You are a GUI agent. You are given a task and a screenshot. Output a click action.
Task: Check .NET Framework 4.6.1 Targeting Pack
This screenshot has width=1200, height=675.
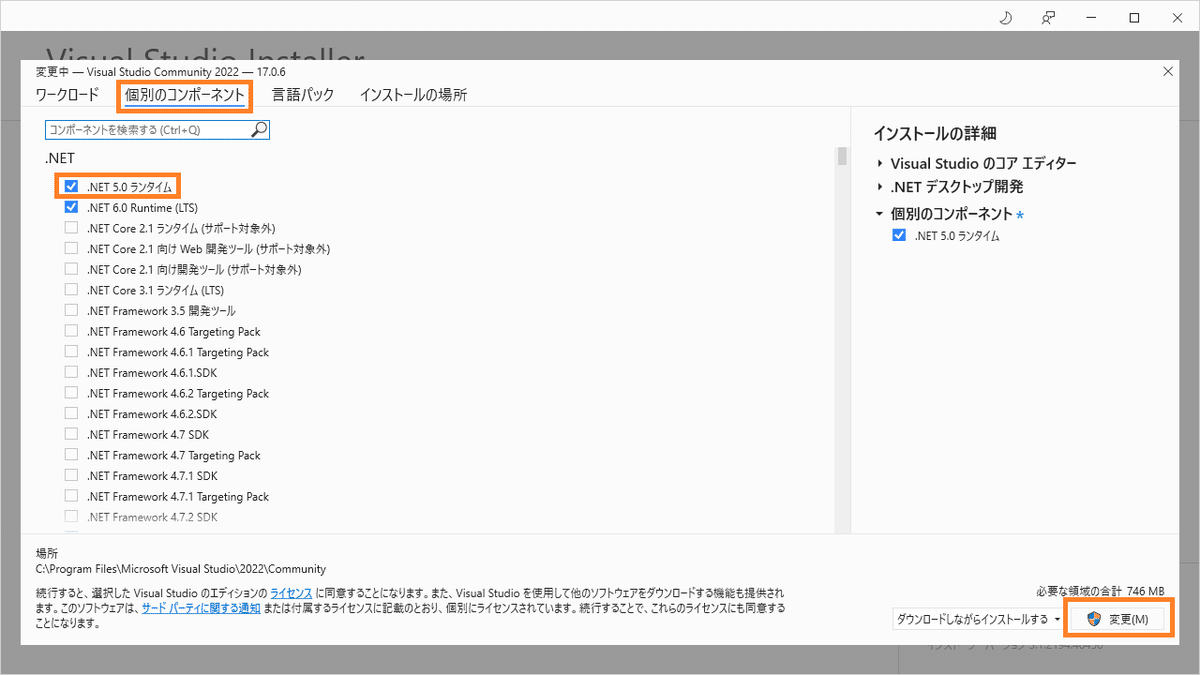[71, 352]
